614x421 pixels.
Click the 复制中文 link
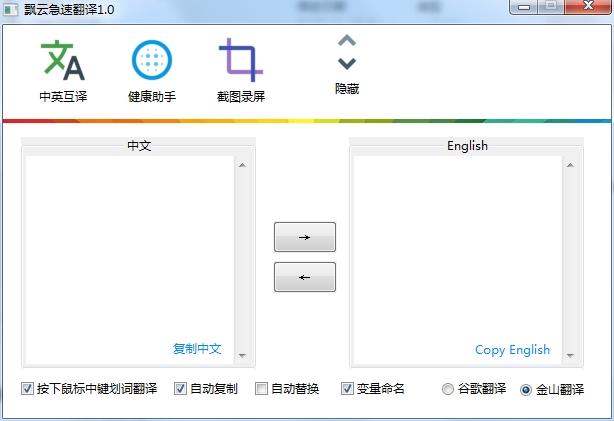coord(197,349)
